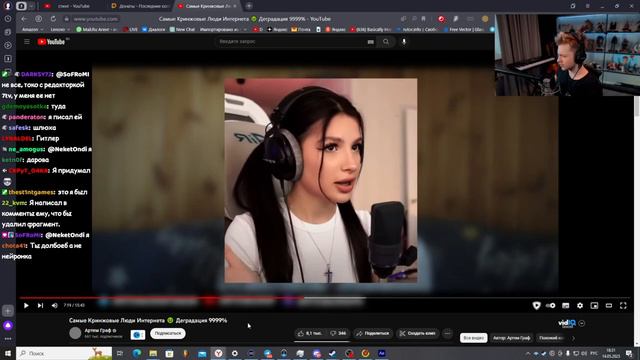Launch Alice assistant in browser sidebar
Screen dimensions: 640x360
point(8,325)
